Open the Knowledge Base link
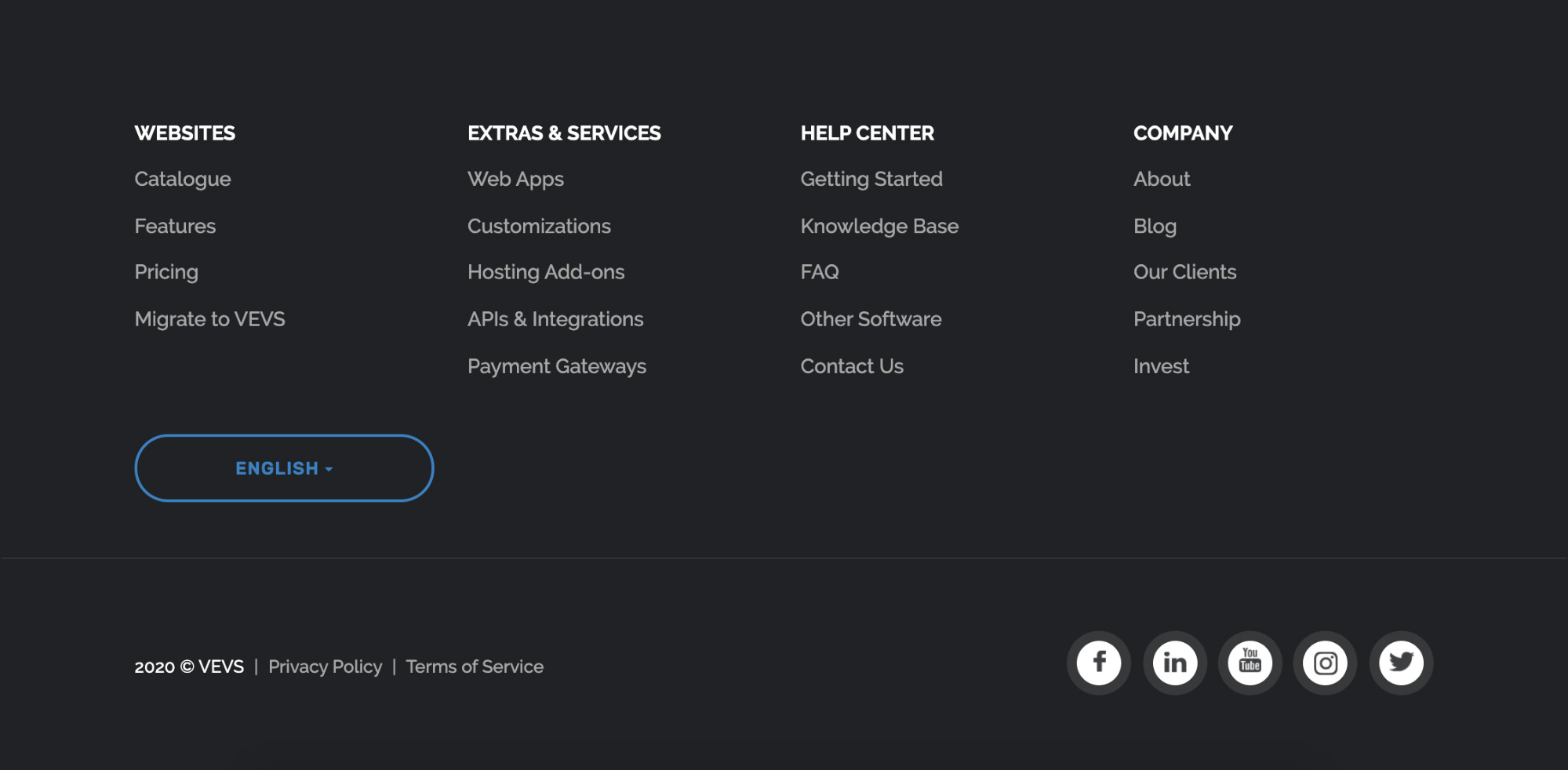 click(x=879, y=227)
